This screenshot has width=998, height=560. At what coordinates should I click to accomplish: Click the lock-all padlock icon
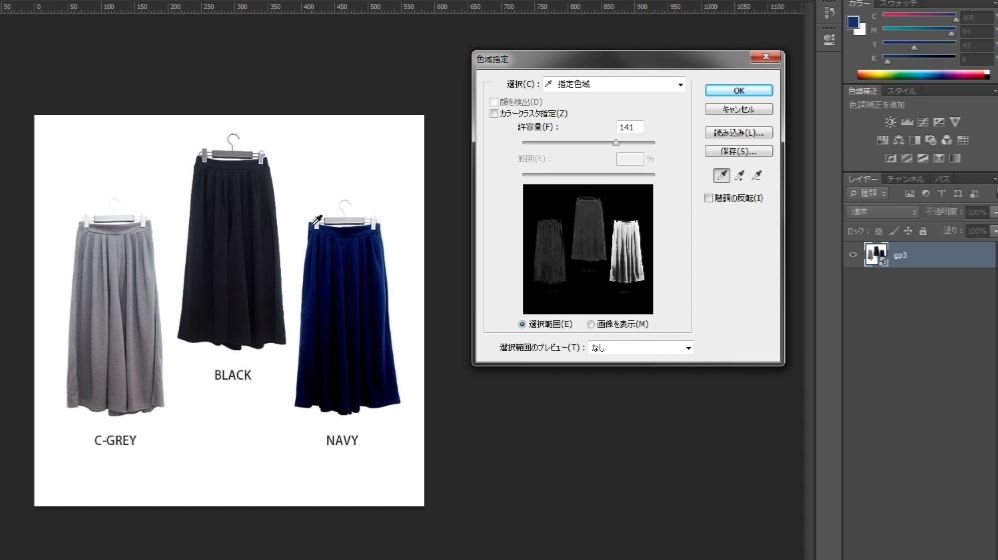[x=923, y=231]
